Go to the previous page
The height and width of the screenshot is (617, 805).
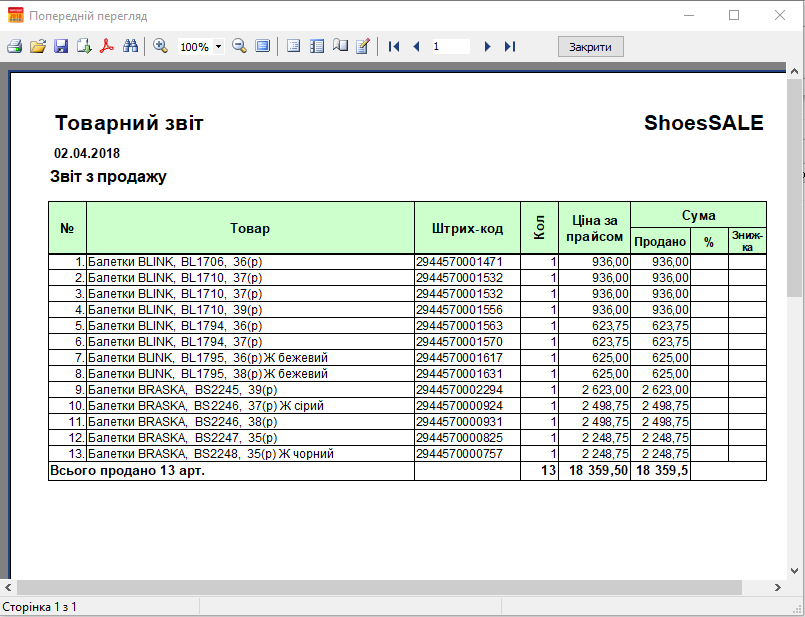pos(416,47)
